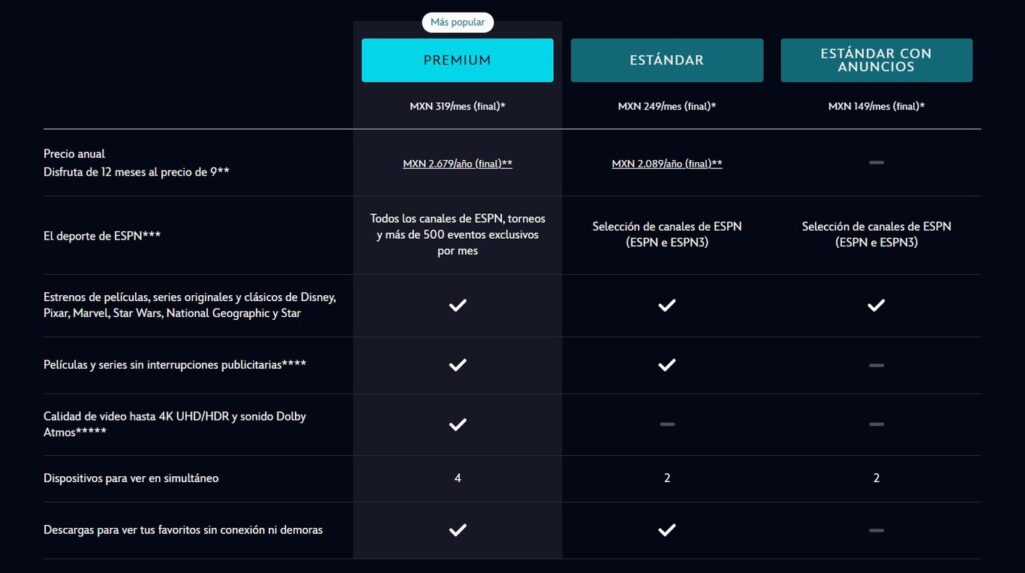Viewport: 1025px width, 573px height.
Task: Click Premium checkmark for offline downloads
Action: point(457,529)
